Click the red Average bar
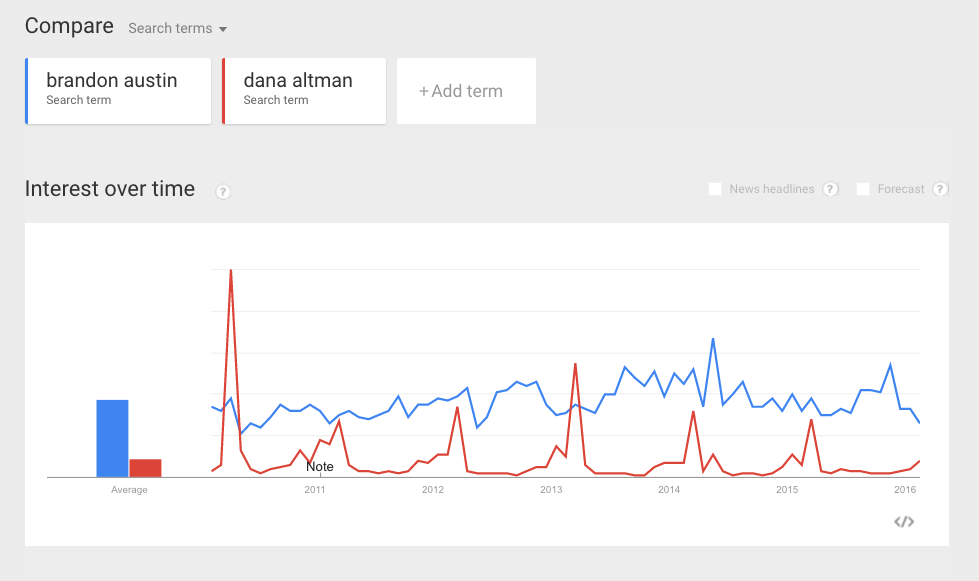 coord(145,468)
